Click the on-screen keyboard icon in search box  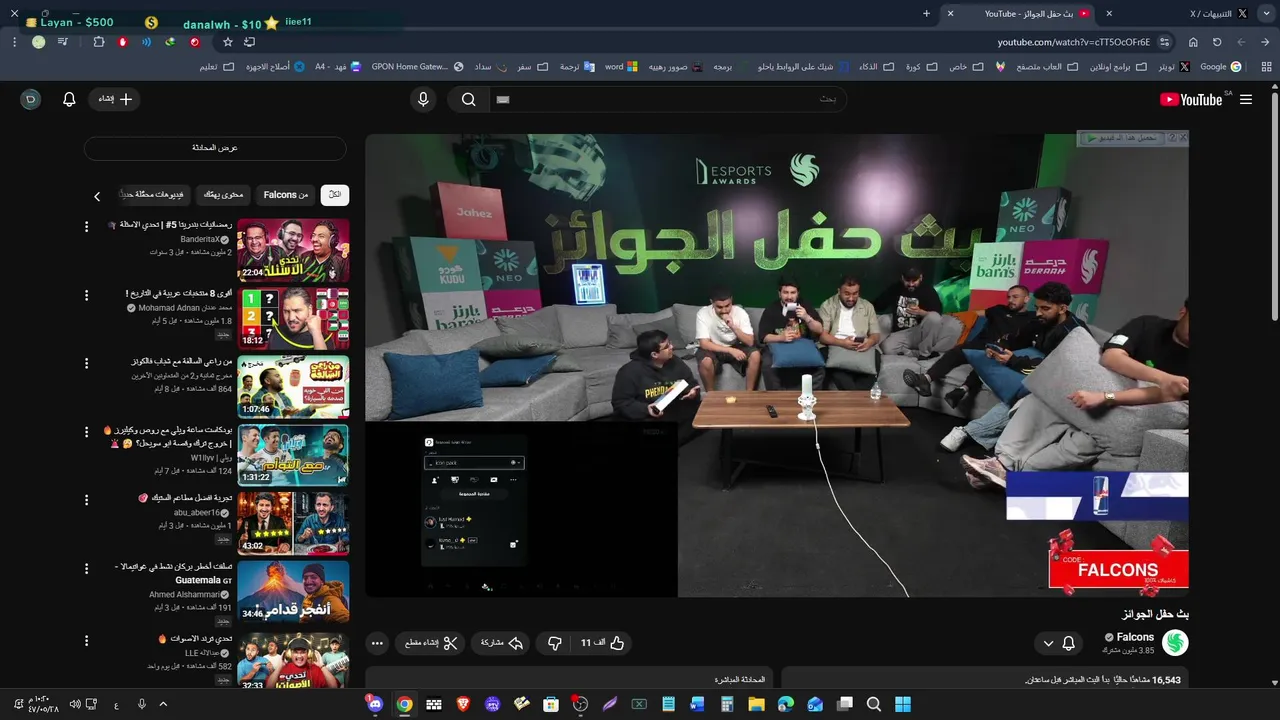point(503,99)
